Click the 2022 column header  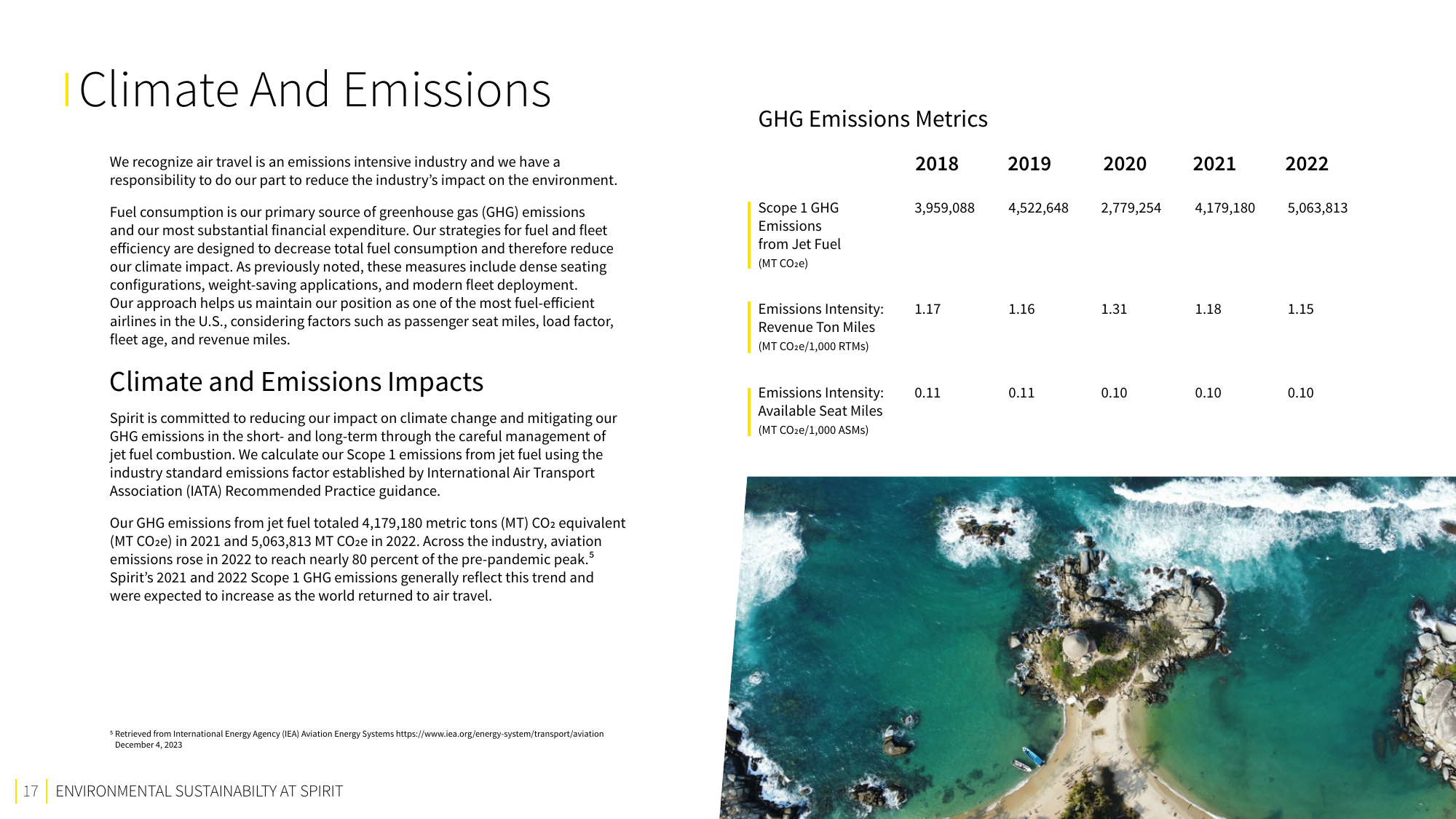pos(1306,164)
